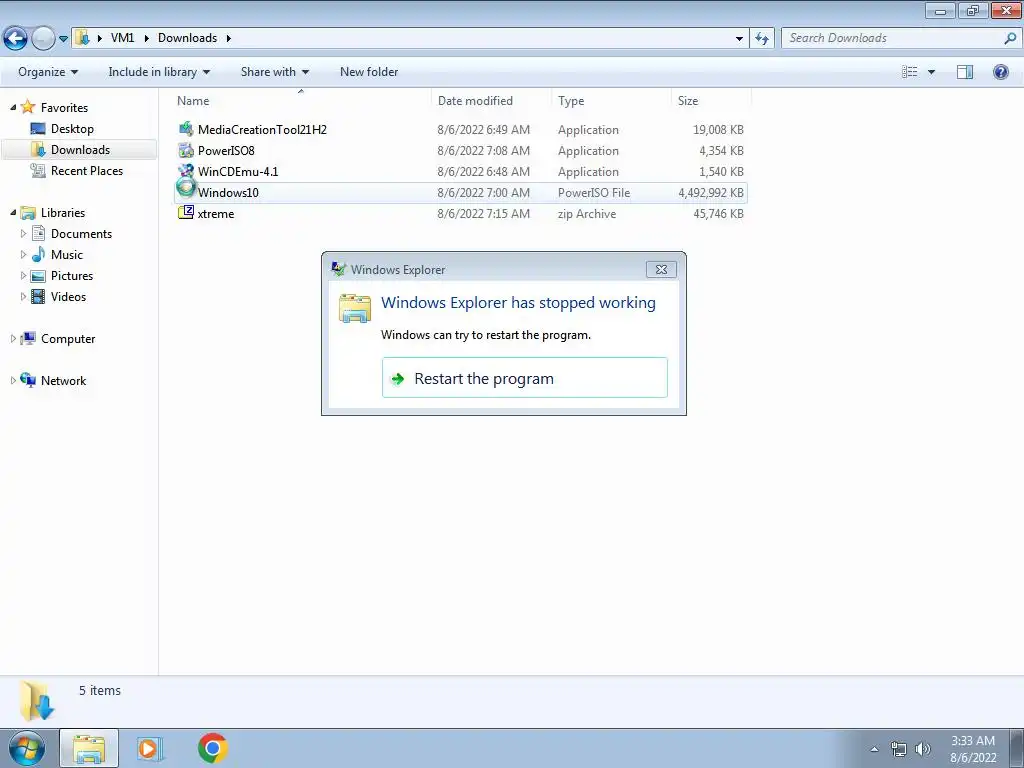This screenshot has height=768, width=1024.
Task: Open the recent pages dropdown arrow
Action: click(63, 39)
